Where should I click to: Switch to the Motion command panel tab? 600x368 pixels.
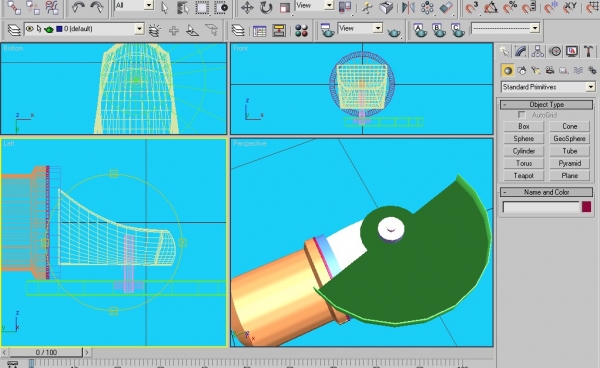pyautogui.click(x=555, y=51)
